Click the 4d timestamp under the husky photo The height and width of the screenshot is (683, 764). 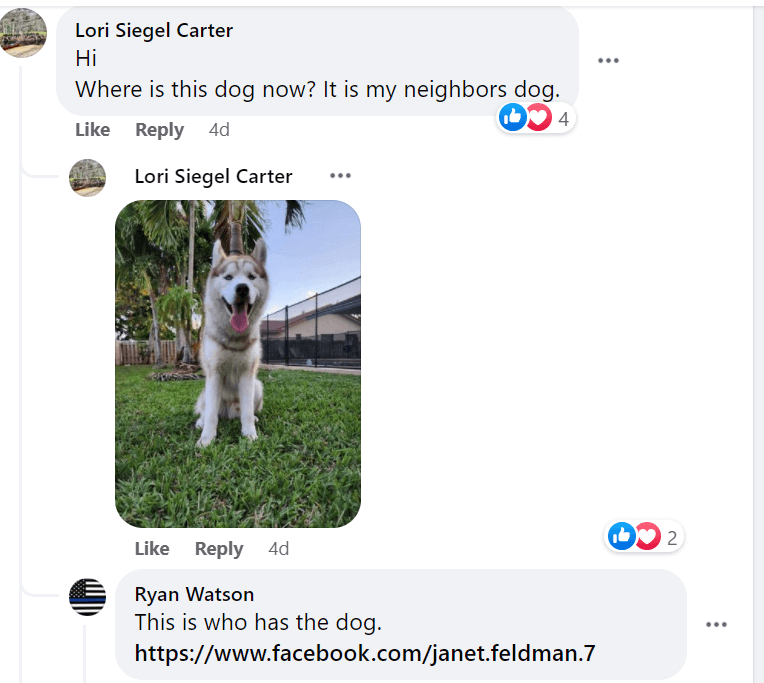pyautogui.click(x=279, y=549)
